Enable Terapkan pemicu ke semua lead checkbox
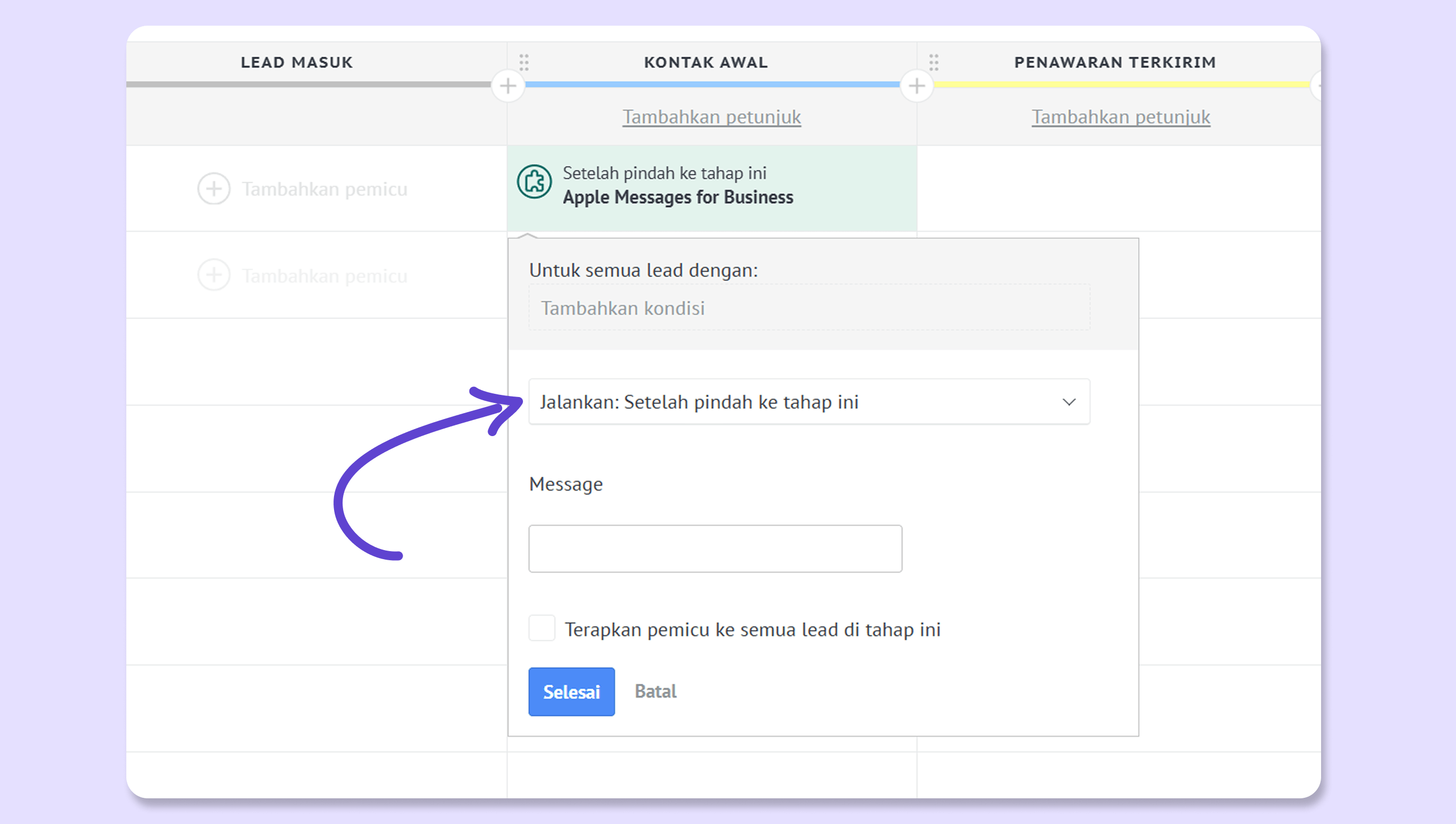Screen dimensions: 1456x824 click(542, 628)
